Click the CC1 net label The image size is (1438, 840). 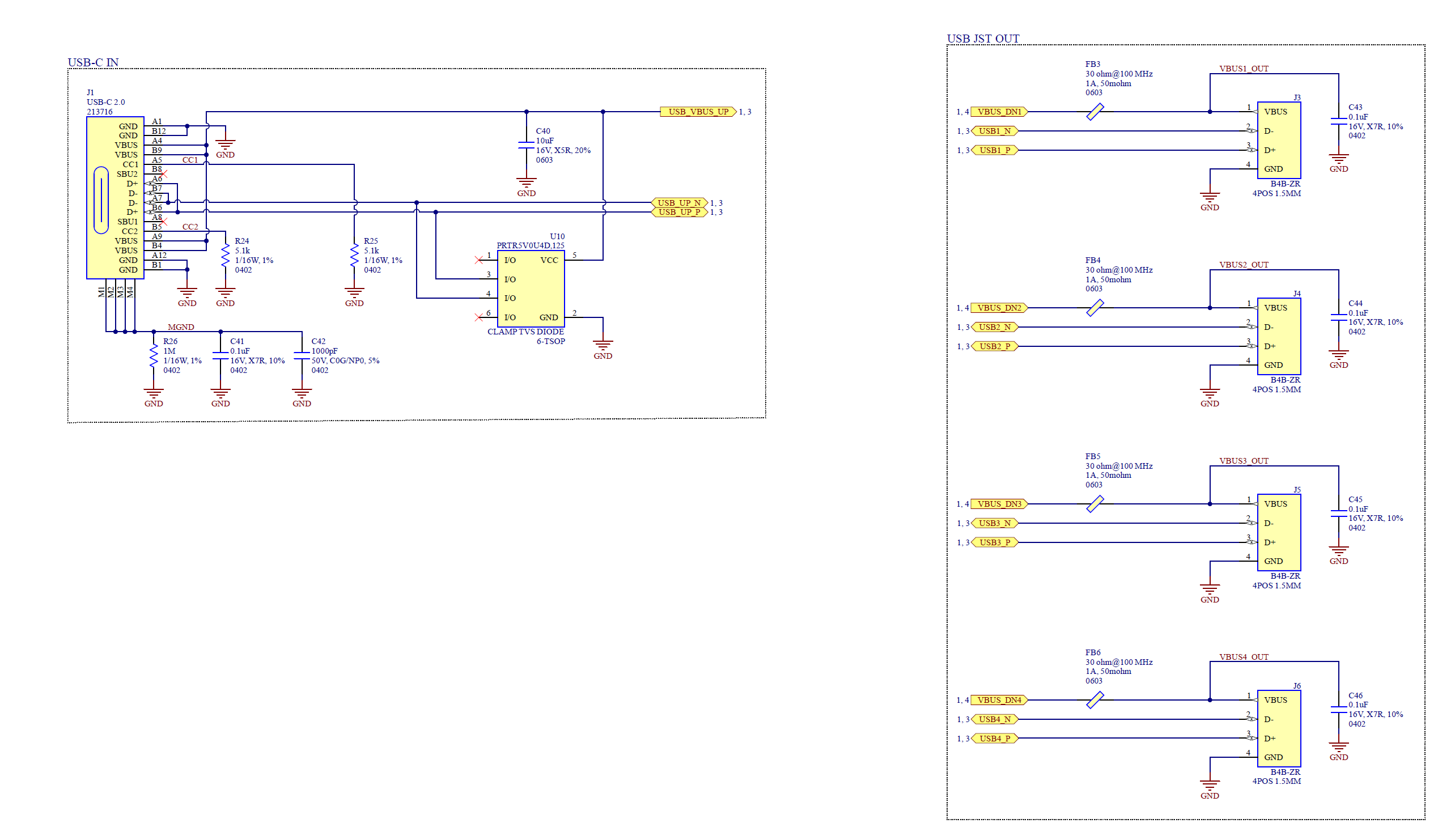(x=190, y=160)
